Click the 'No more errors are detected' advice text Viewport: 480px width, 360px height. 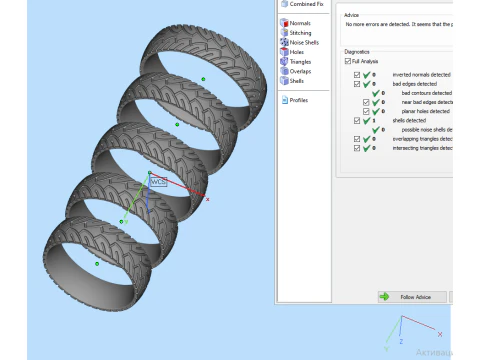tap(399, 24)
